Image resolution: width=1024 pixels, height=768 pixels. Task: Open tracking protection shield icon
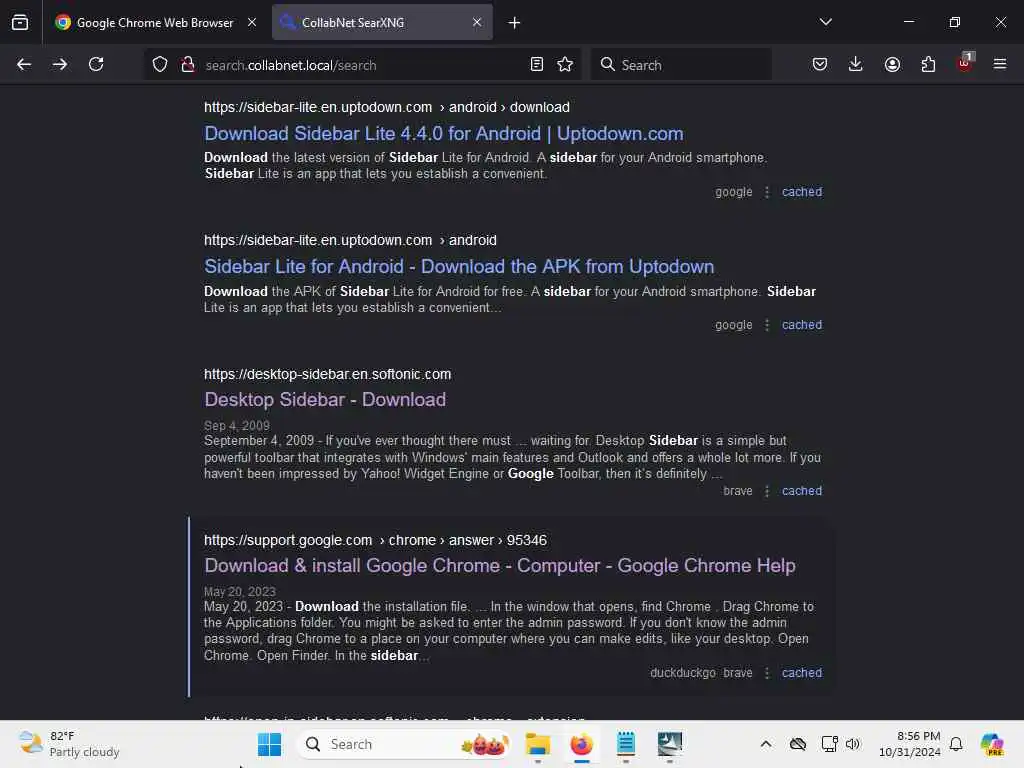[x=160, y=64]
